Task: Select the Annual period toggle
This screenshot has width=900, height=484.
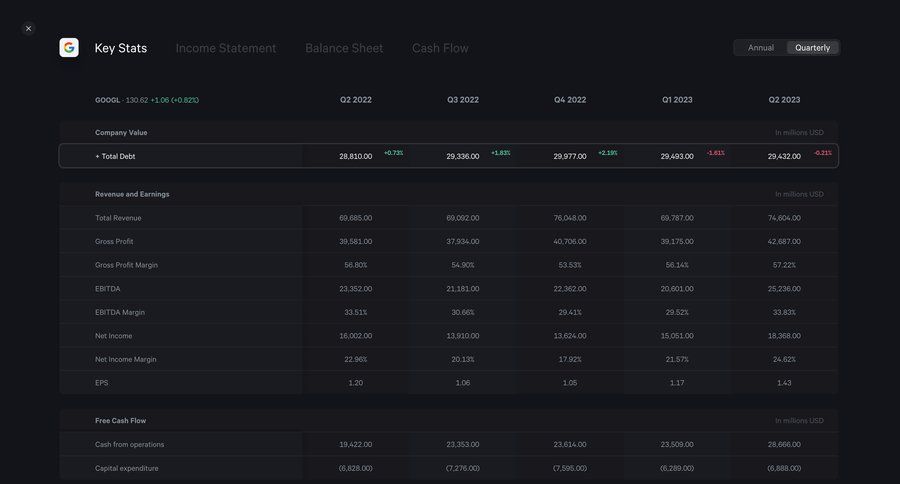Action: click(761, 48)
